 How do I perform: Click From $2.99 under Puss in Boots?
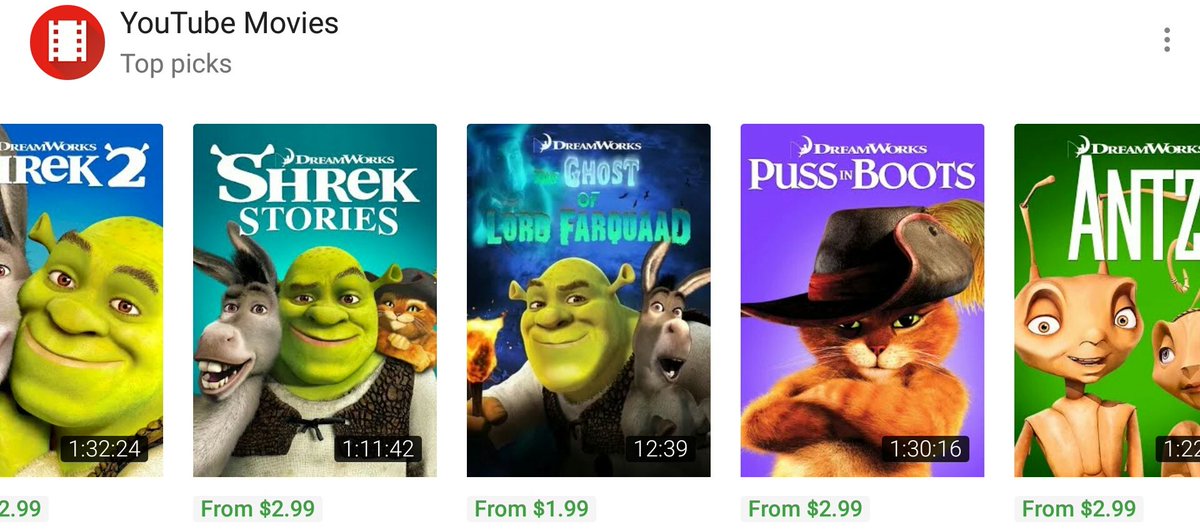[805, 509]
